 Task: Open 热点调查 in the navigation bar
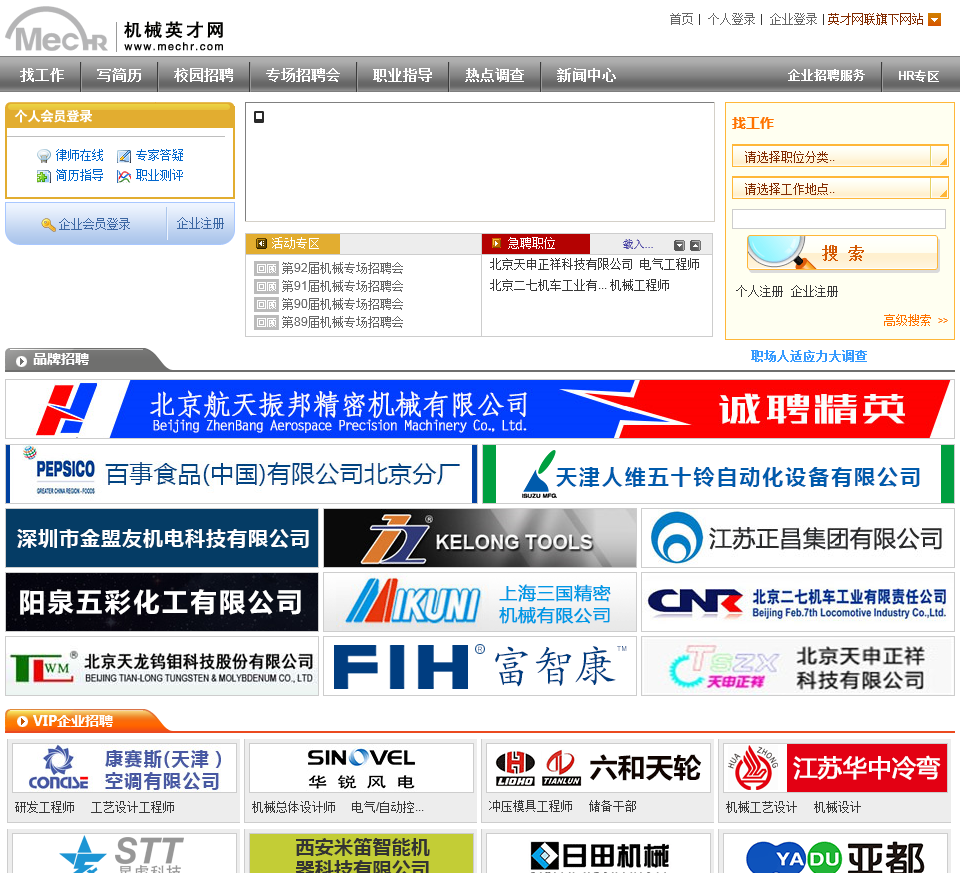(x=495, y=75)
